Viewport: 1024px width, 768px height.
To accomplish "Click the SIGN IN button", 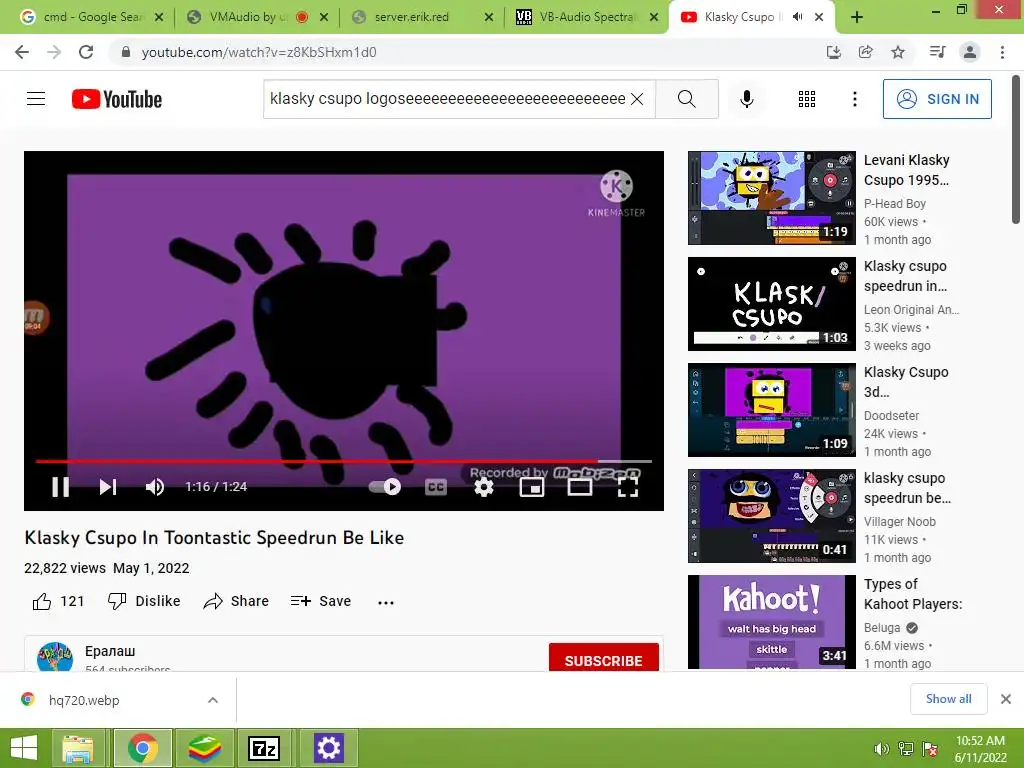I will (937, 99).
